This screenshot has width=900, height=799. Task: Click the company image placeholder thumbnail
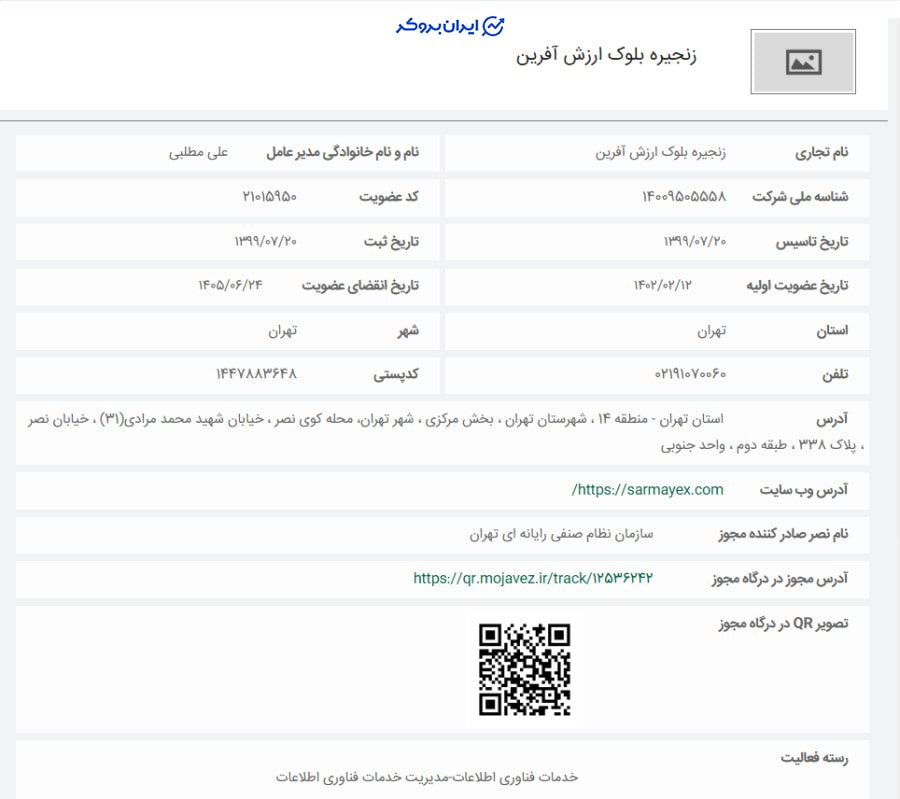[803, 61]
